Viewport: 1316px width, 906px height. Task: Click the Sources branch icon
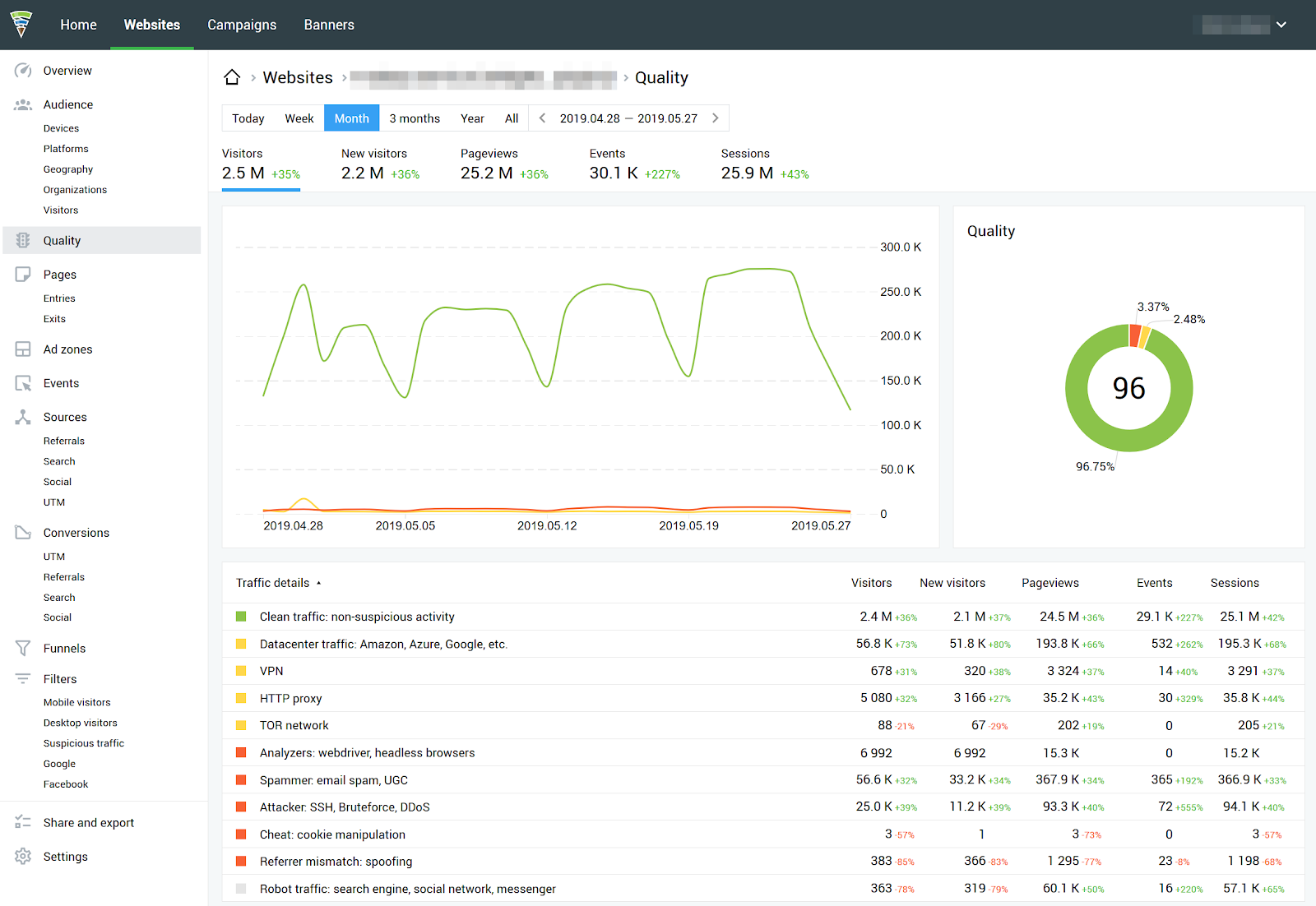[x=23, y=417]
